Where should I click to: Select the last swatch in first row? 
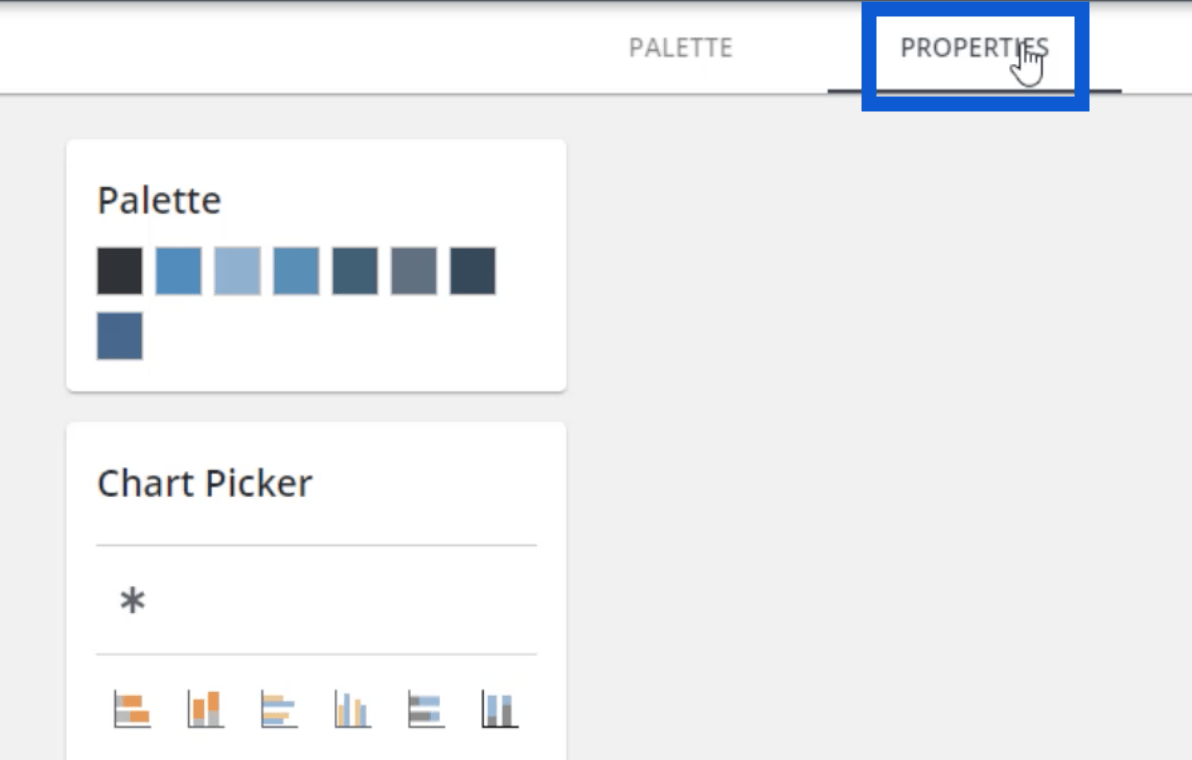(473, 271)
